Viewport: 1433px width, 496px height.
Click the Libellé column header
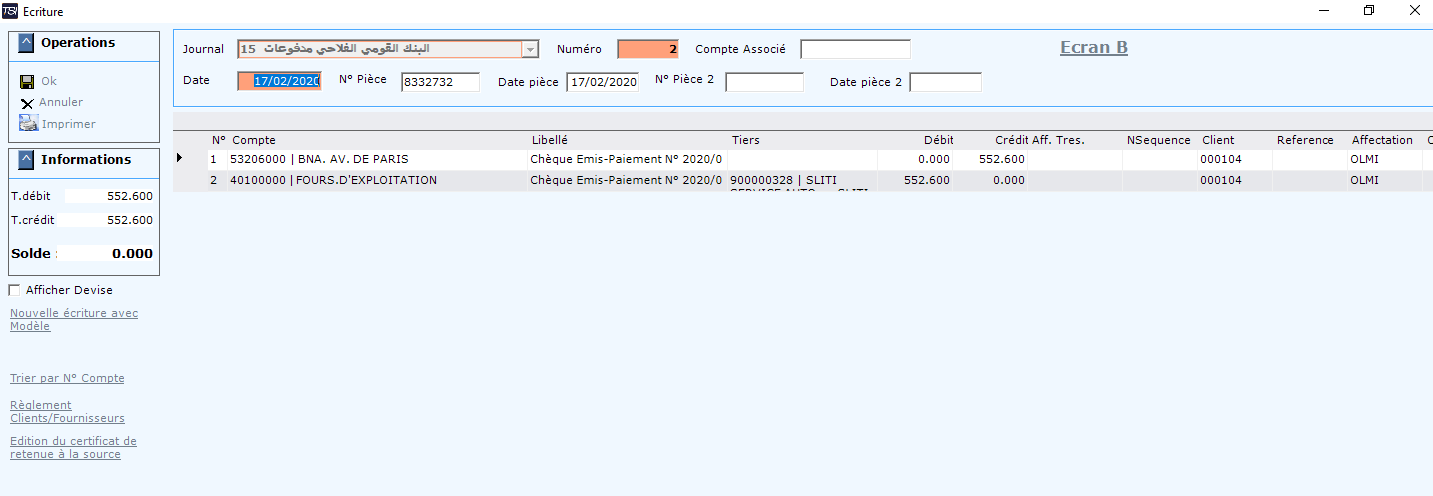point(549,140)
